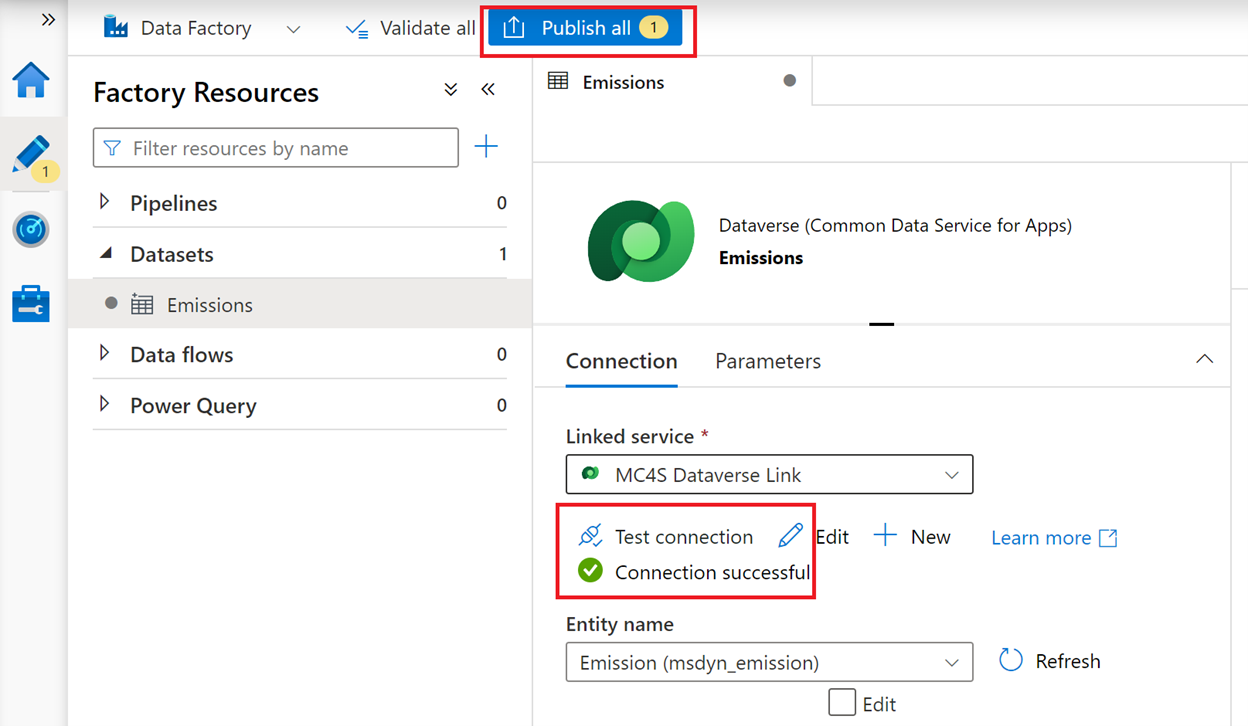
Task: Click the Dataverse logo icon
Action: pyautogui.click(x=641, y=241)
